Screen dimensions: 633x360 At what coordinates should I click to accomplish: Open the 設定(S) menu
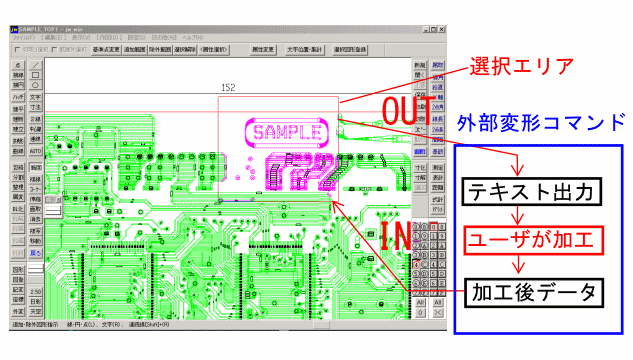[x=136, y=37]
